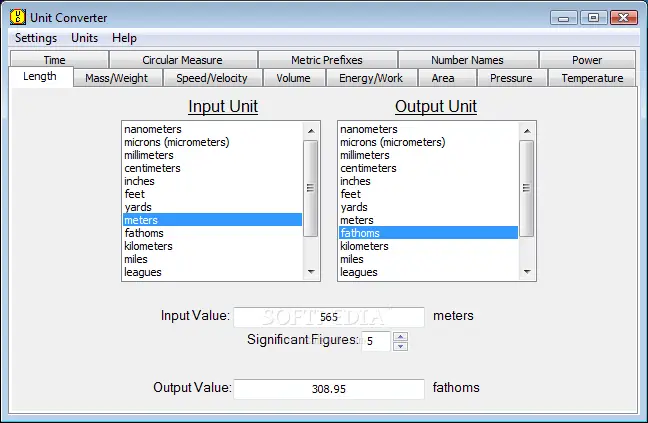Select fathoms in Input Unit list

[x=212, y=233]
